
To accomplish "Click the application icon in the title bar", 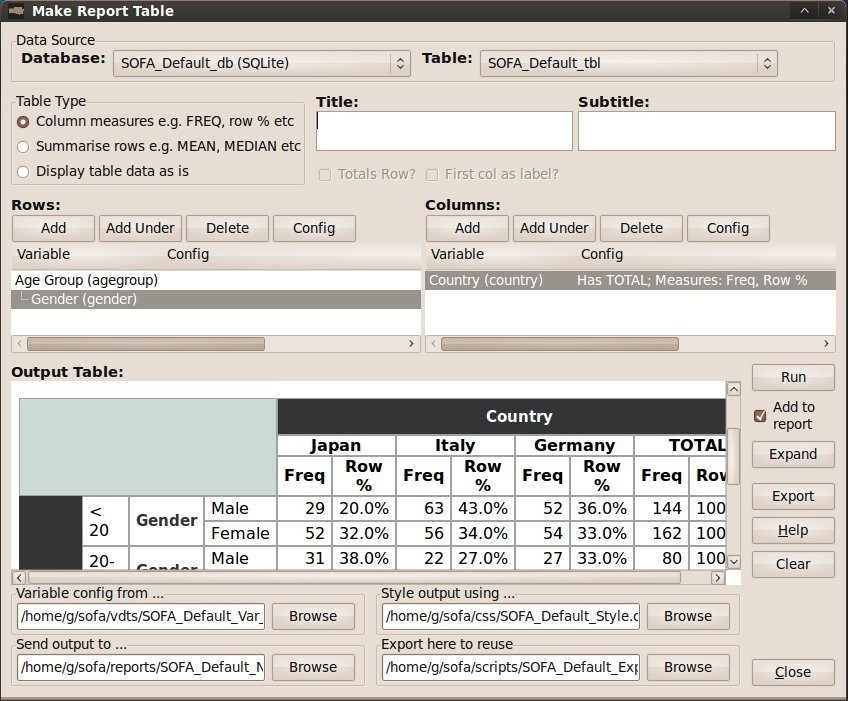I will [x=16, y=11].
